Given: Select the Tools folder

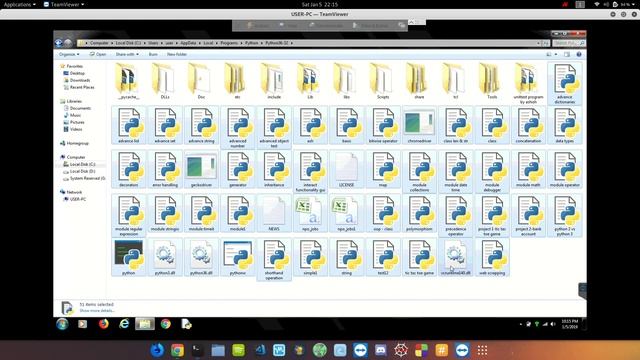Looking at the screenshot, I should [x=492, y=81].
